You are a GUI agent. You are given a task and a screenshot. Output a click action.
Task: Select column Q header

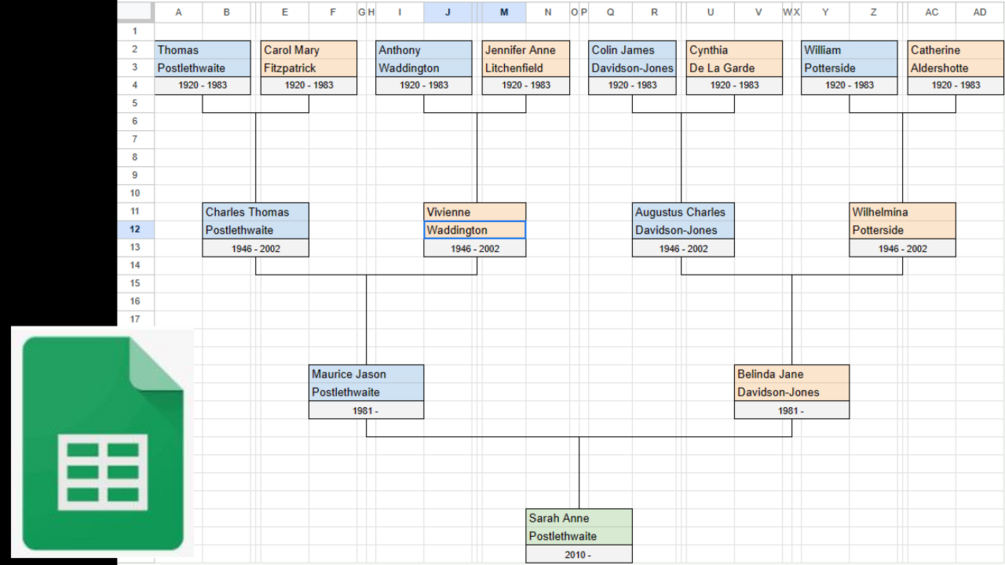coord(610,12)
